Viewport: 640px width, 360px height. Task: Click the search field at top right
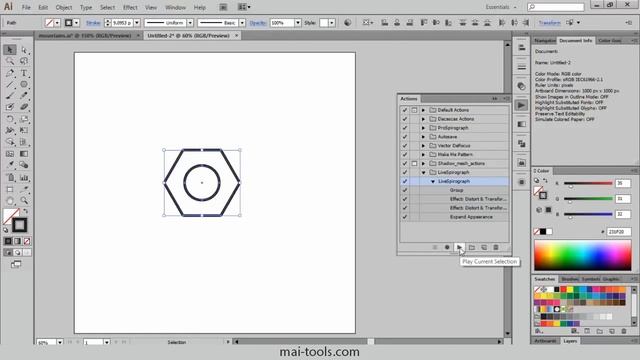click(556, 7)
